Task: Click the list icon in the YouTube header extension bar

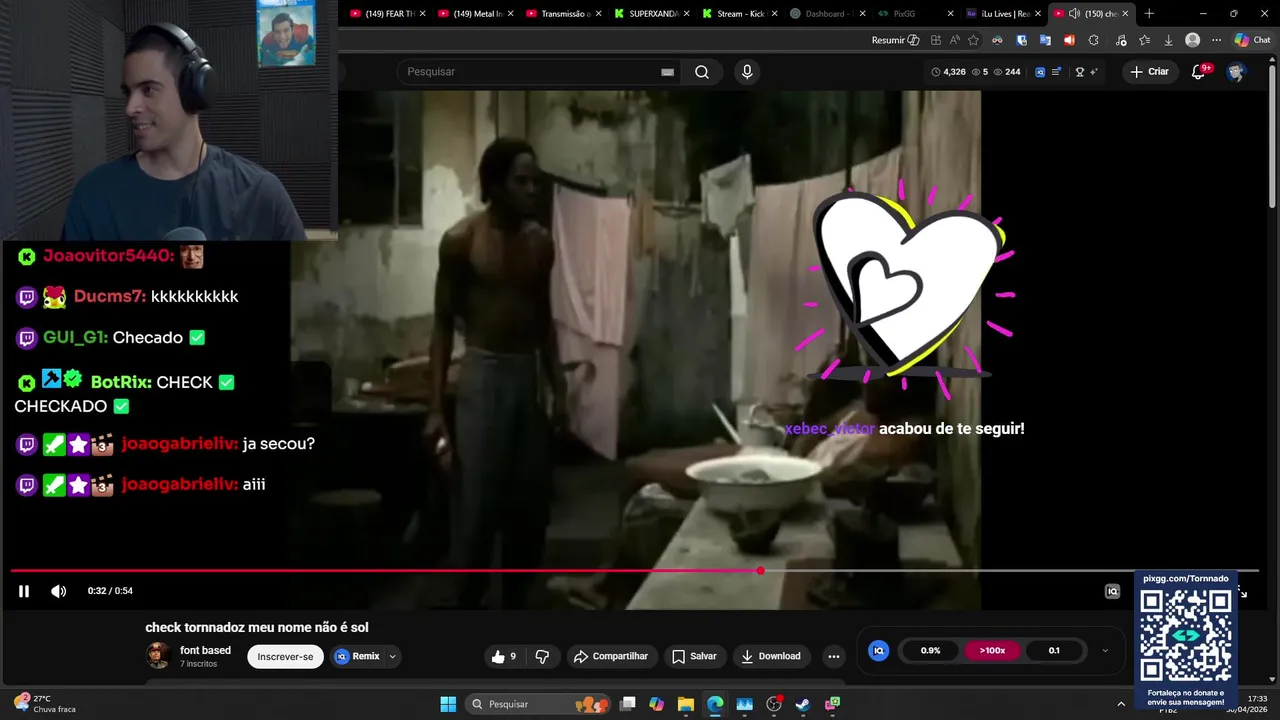Action: [1057, 72]
